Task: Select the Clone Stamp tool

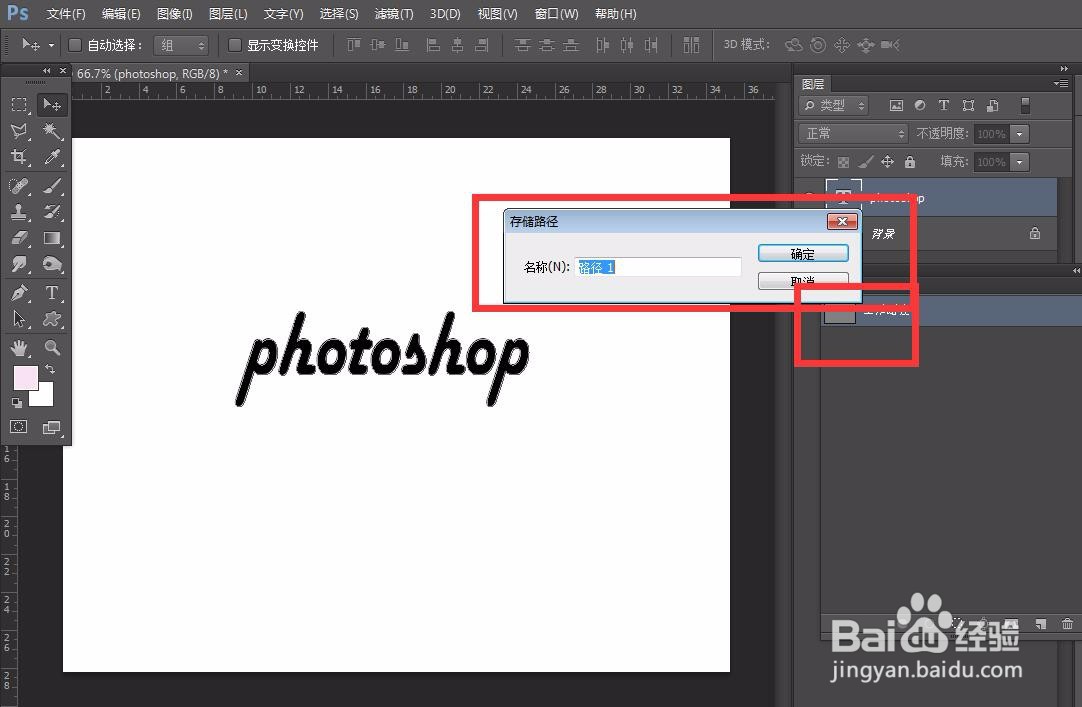Action: click(19, 212)
